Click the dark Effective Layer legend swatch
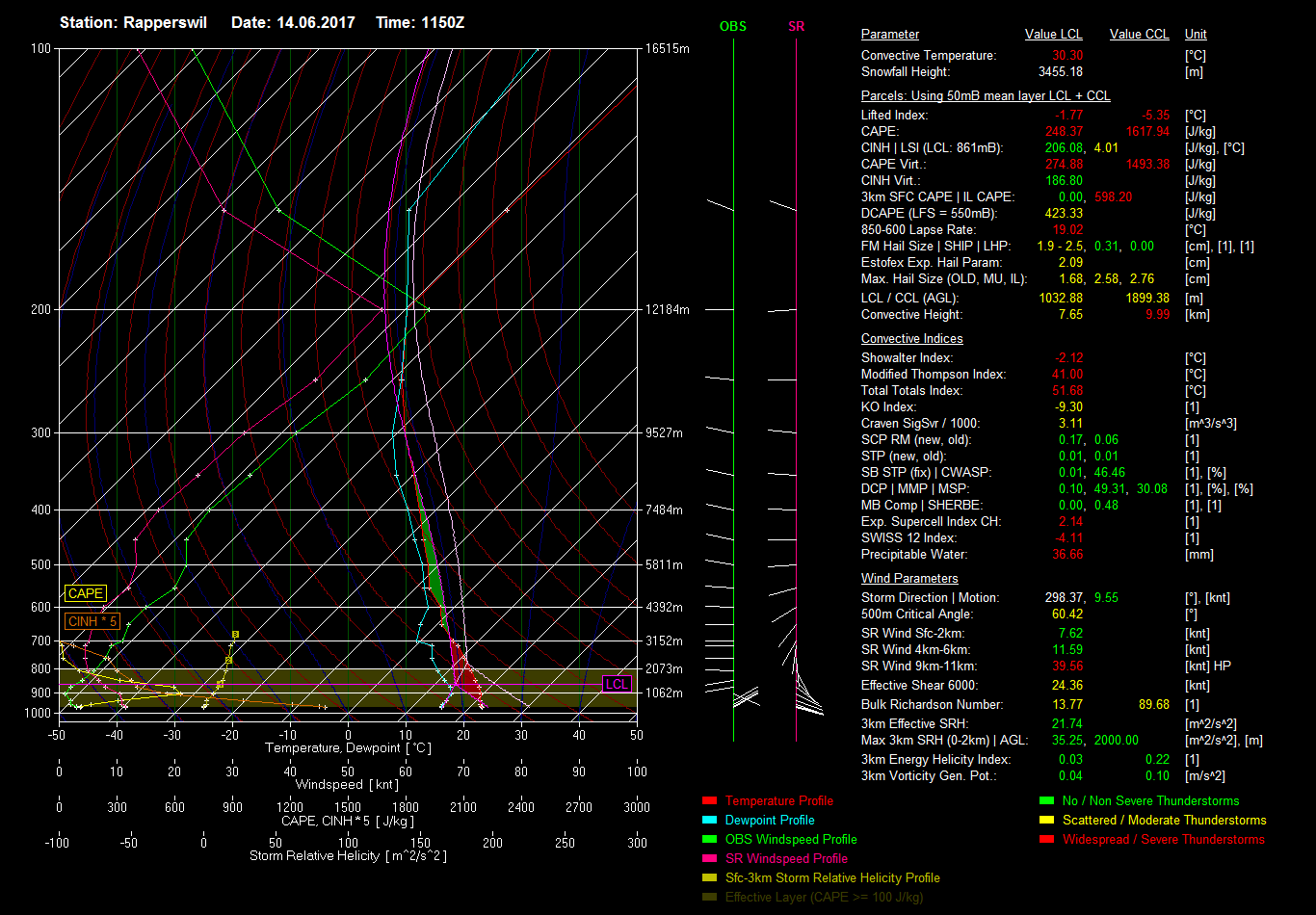 click(x=709, y=897)
